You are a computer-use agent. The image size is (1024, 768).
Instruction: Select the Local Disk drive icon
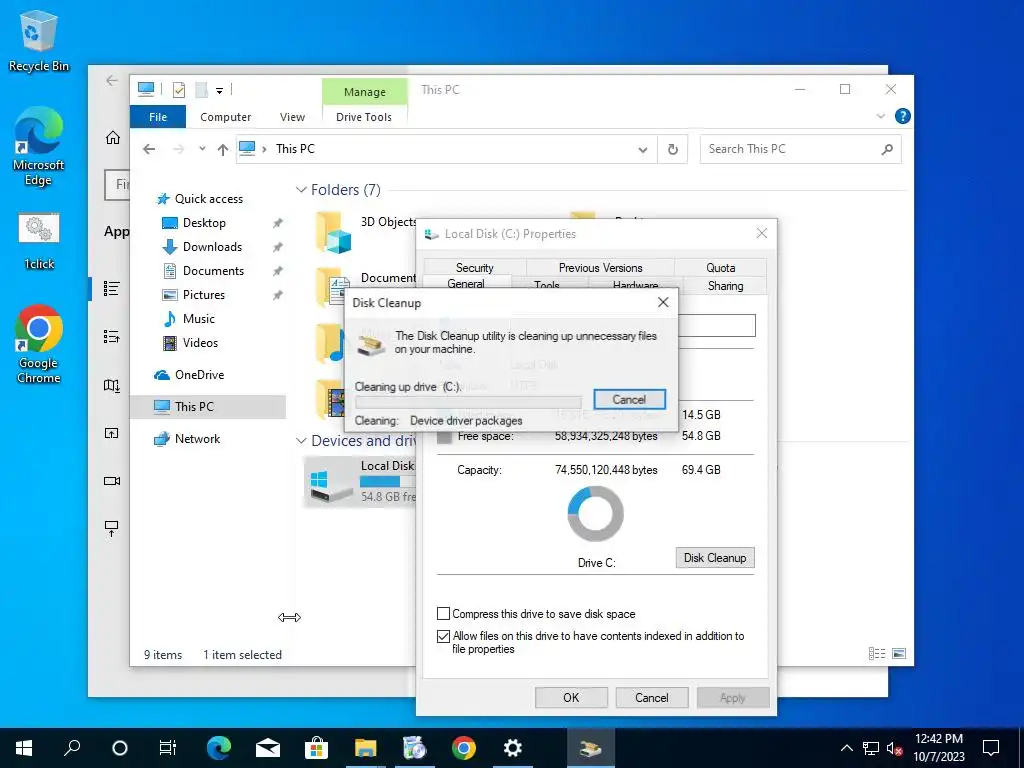[x=331, y=485]
